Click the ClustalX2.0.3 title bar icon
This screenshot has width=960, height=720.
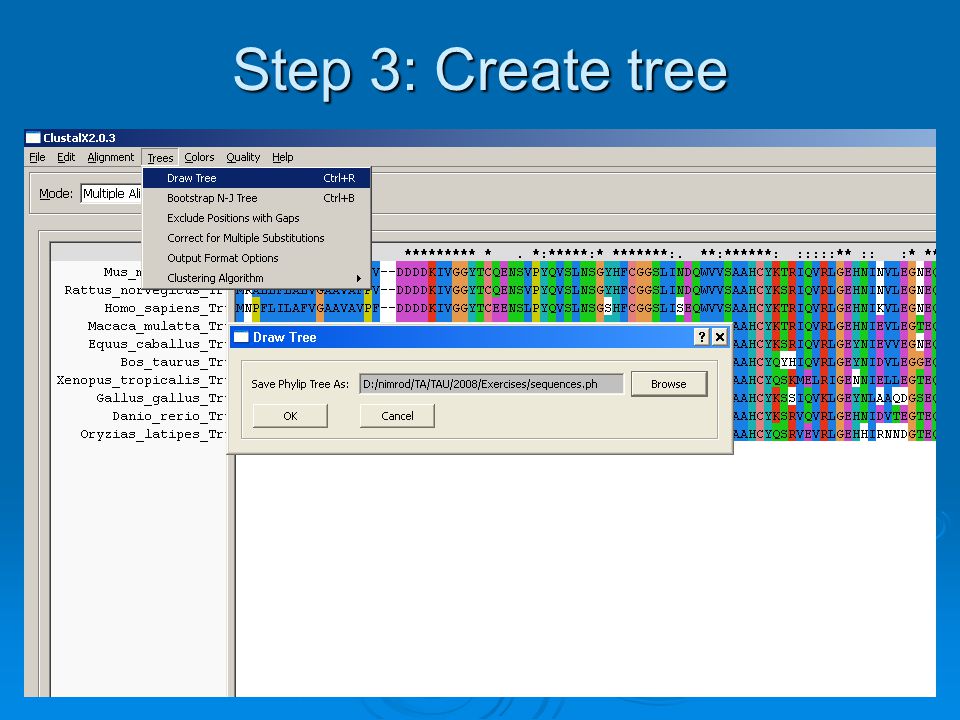33,138
